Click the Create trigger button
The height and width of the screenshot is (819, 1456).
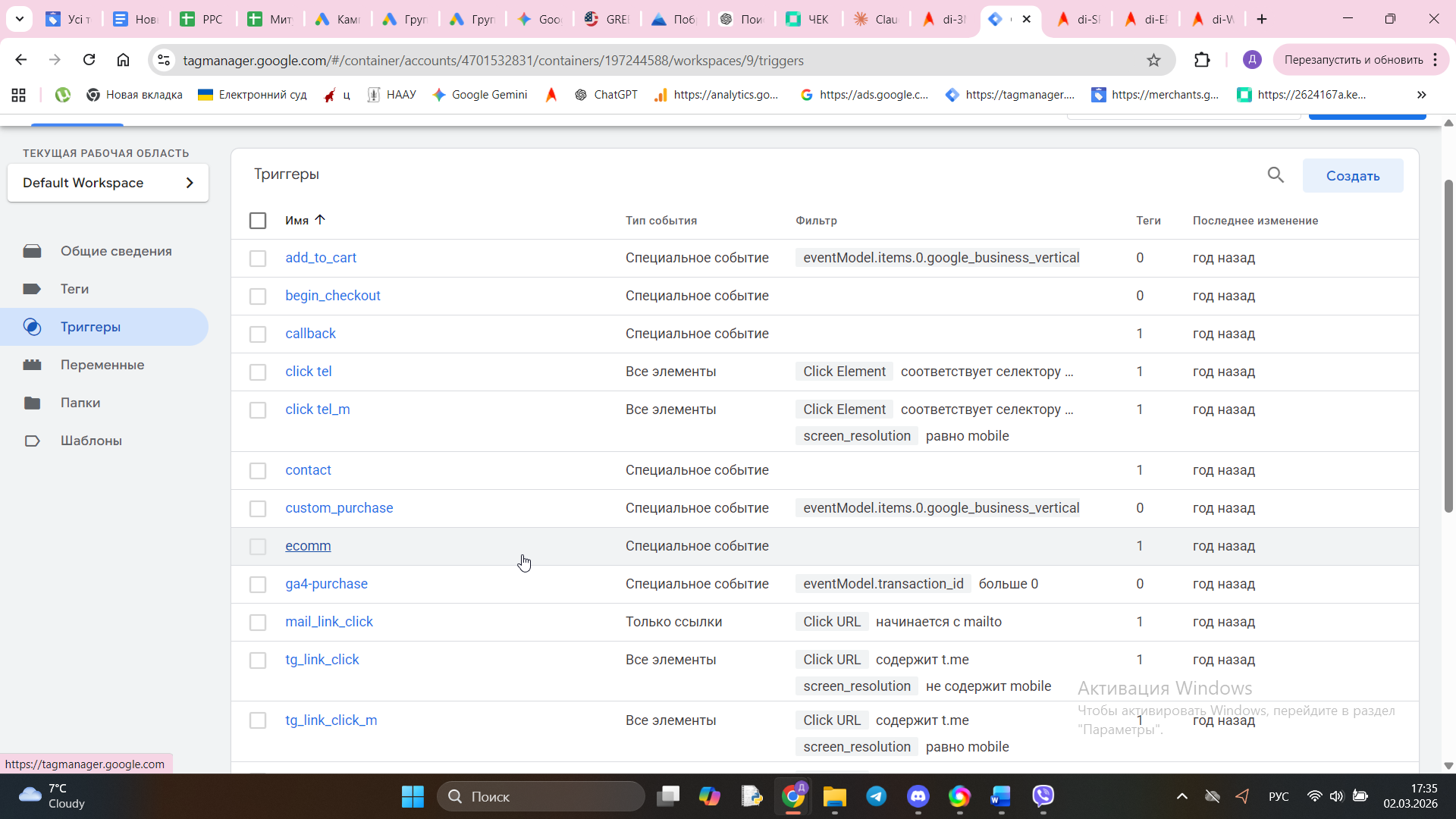click(1352, 176)
